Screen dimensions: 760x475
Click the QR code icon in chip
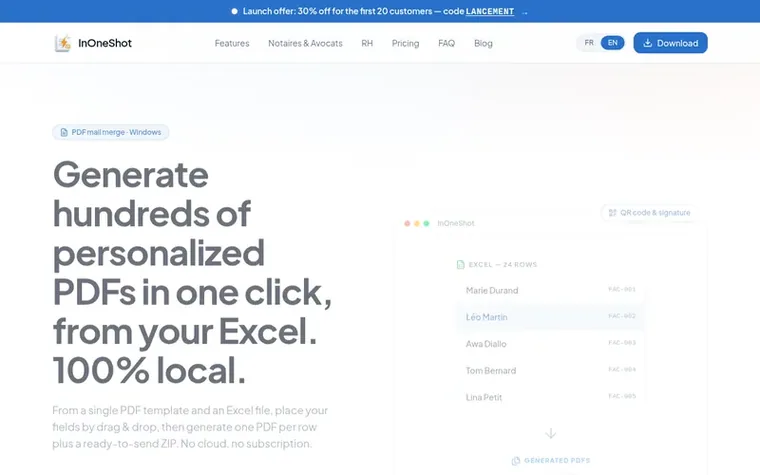(612, 212)
